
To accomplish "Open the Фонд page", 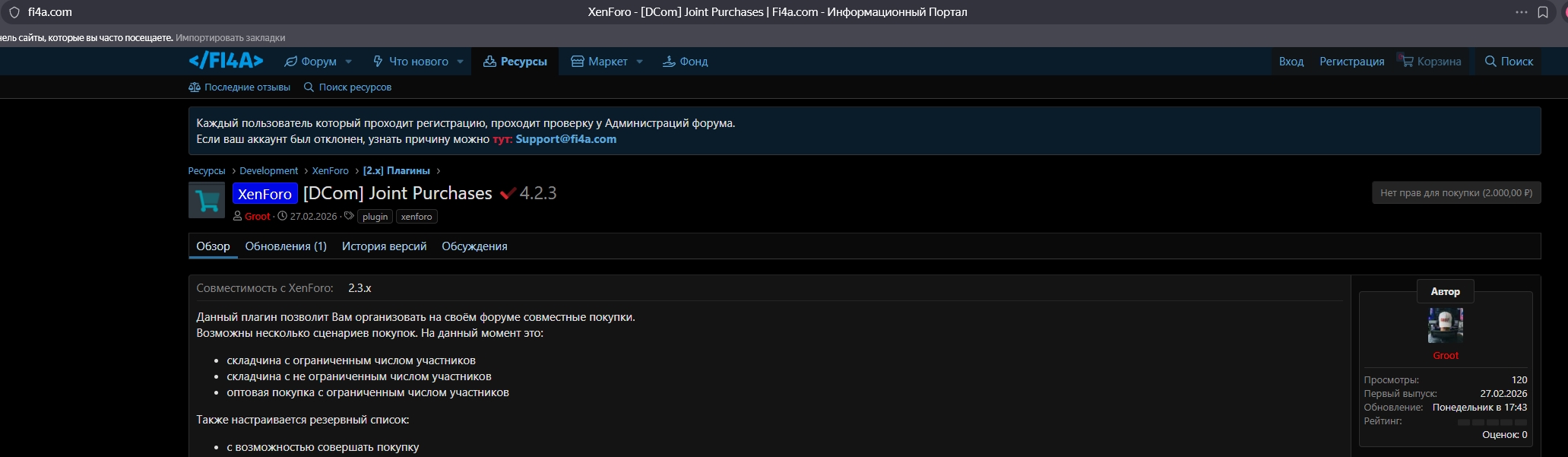I will 685,62.
